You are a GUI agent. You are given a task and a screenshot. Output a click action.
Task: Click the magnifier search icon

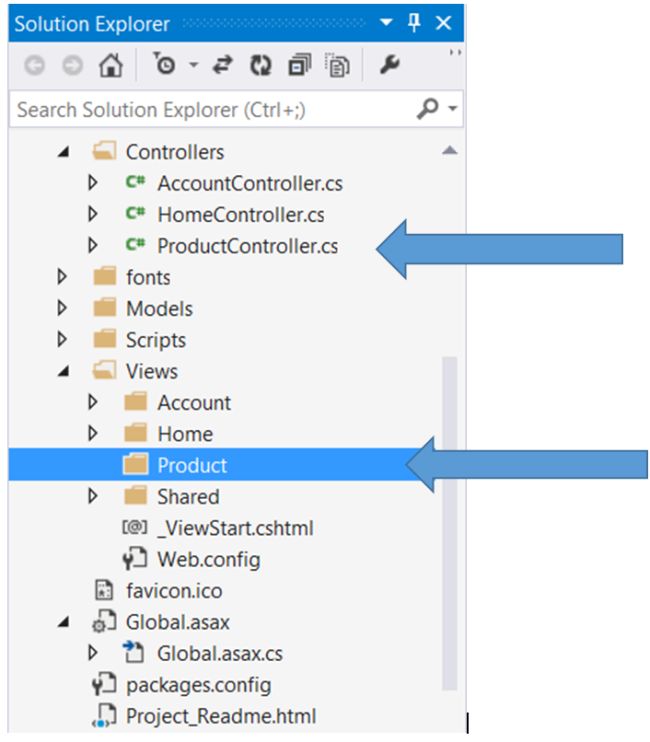[428, 108]
